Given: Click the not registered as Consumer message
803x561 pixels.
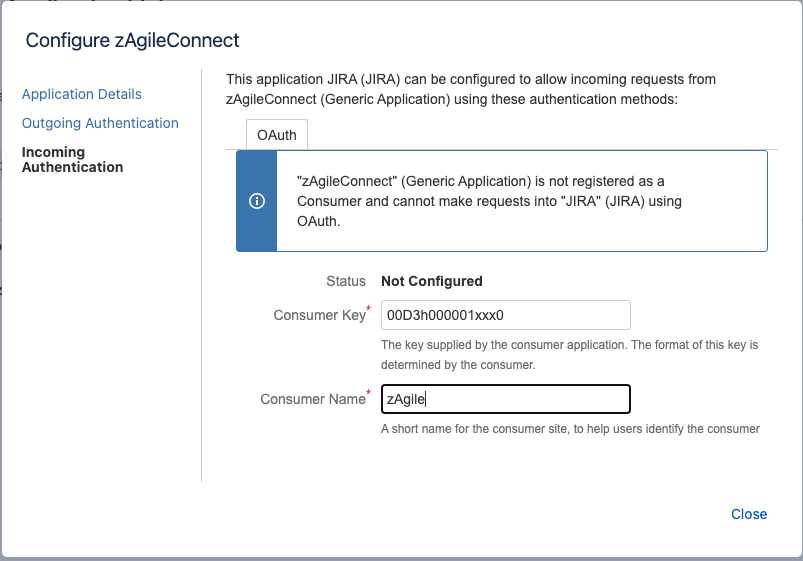Looking at the screenshot, I should pos(490,201).
